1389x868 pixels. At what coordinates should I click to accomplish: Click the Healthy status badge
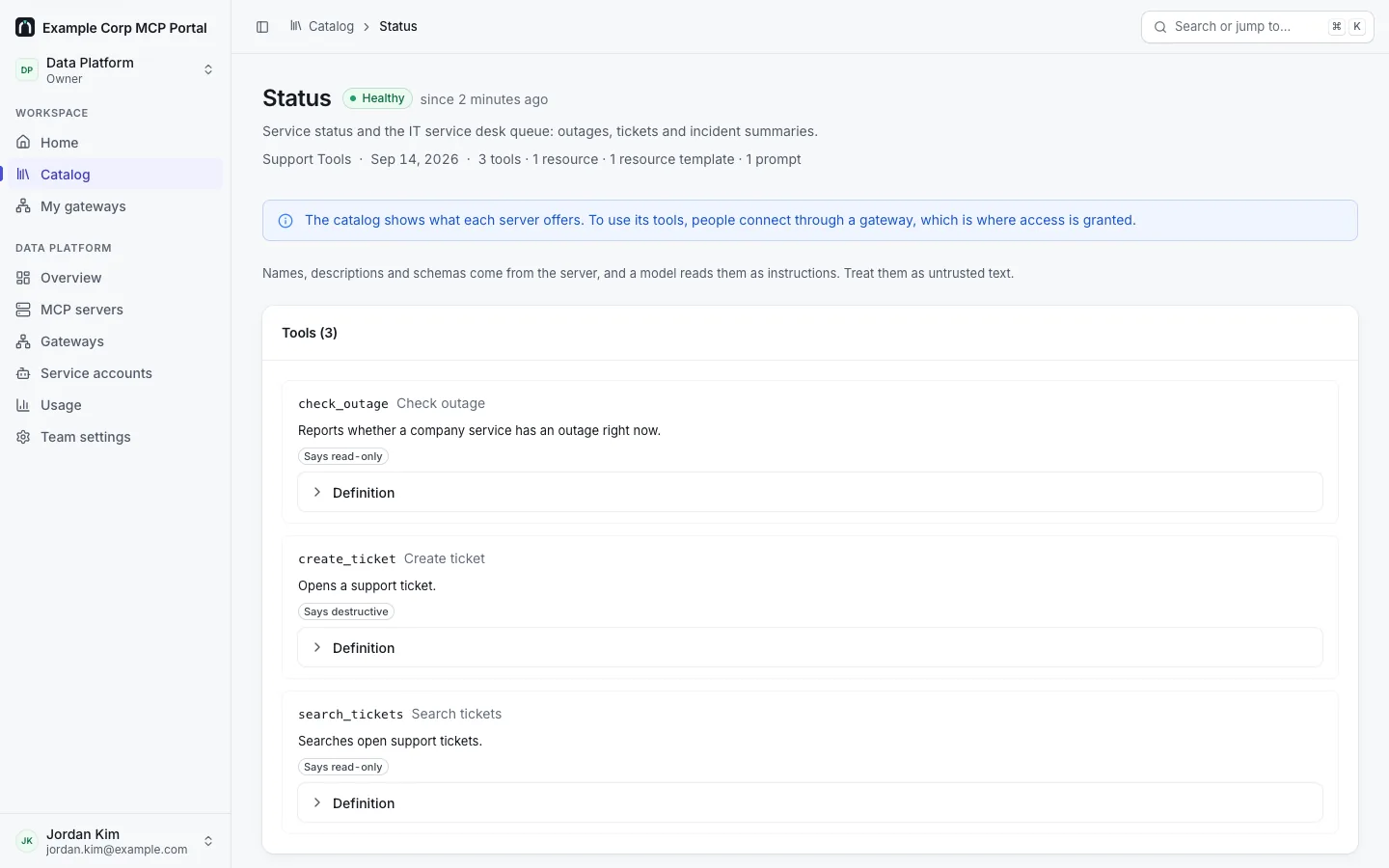[377, 98]
